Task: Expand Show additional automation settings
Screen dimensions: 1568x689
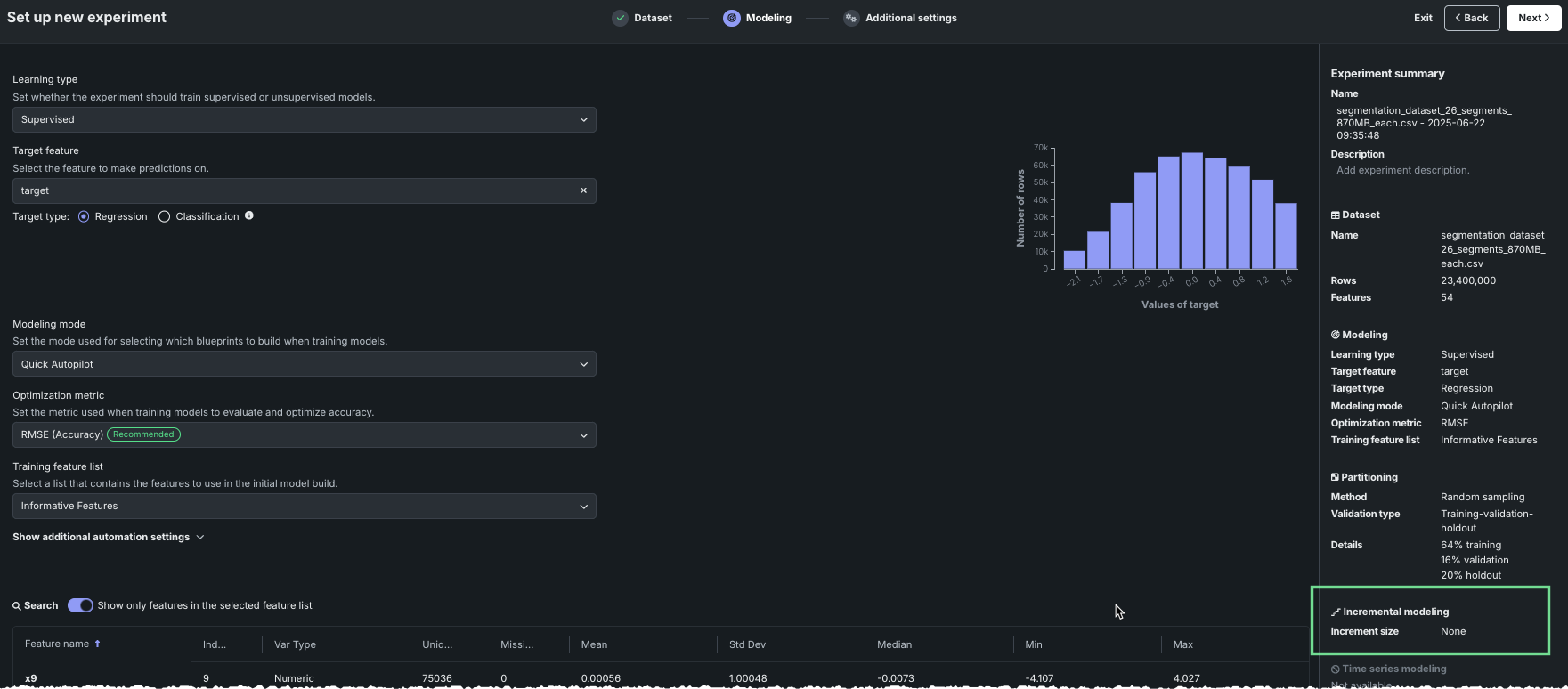Action: 108,538
